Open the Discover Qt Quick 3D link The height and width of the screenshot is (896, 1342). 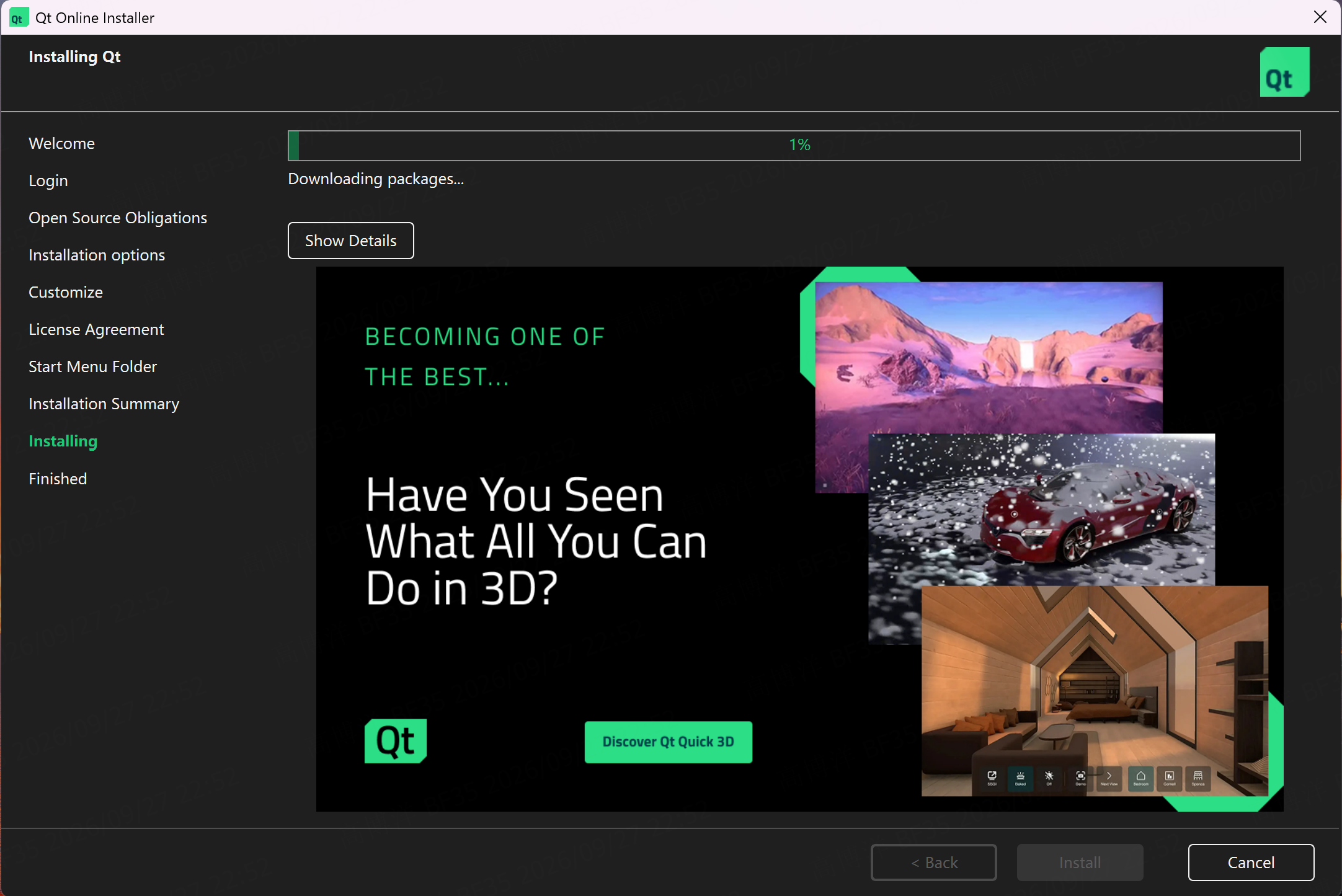click(669, 742)
